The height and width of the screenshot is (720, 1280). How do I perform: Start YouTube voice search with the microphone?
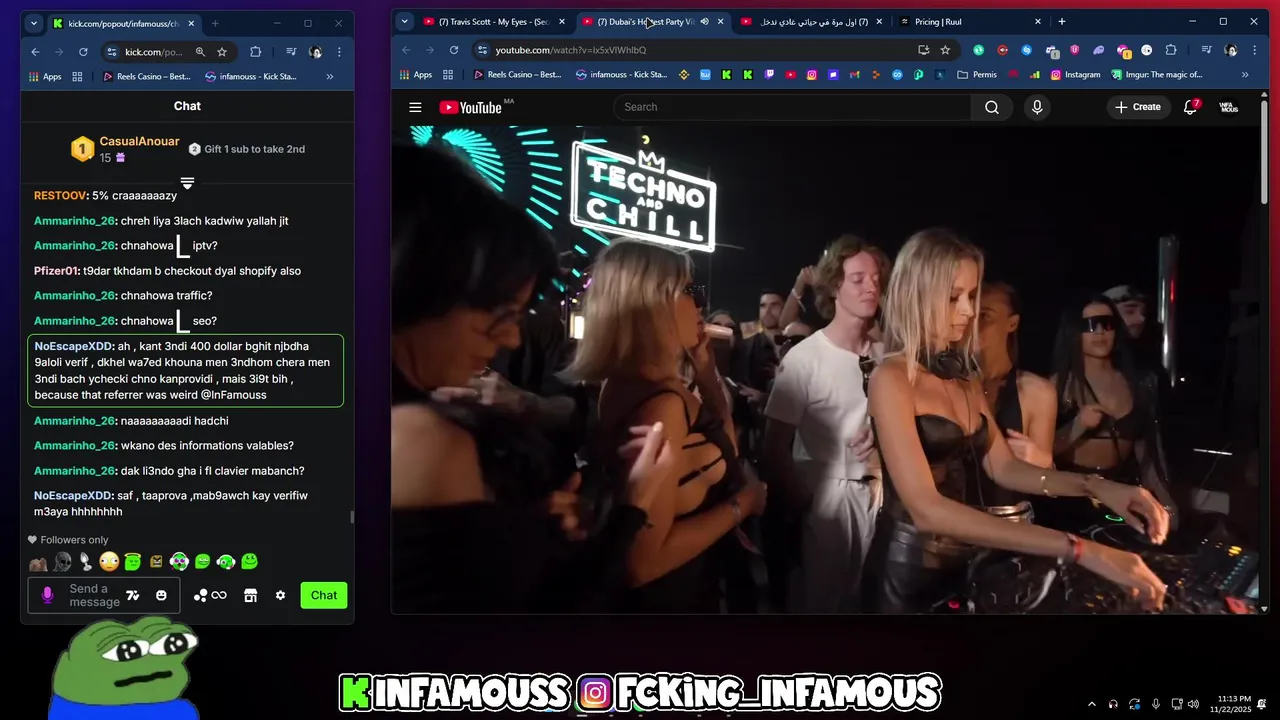1037,107
